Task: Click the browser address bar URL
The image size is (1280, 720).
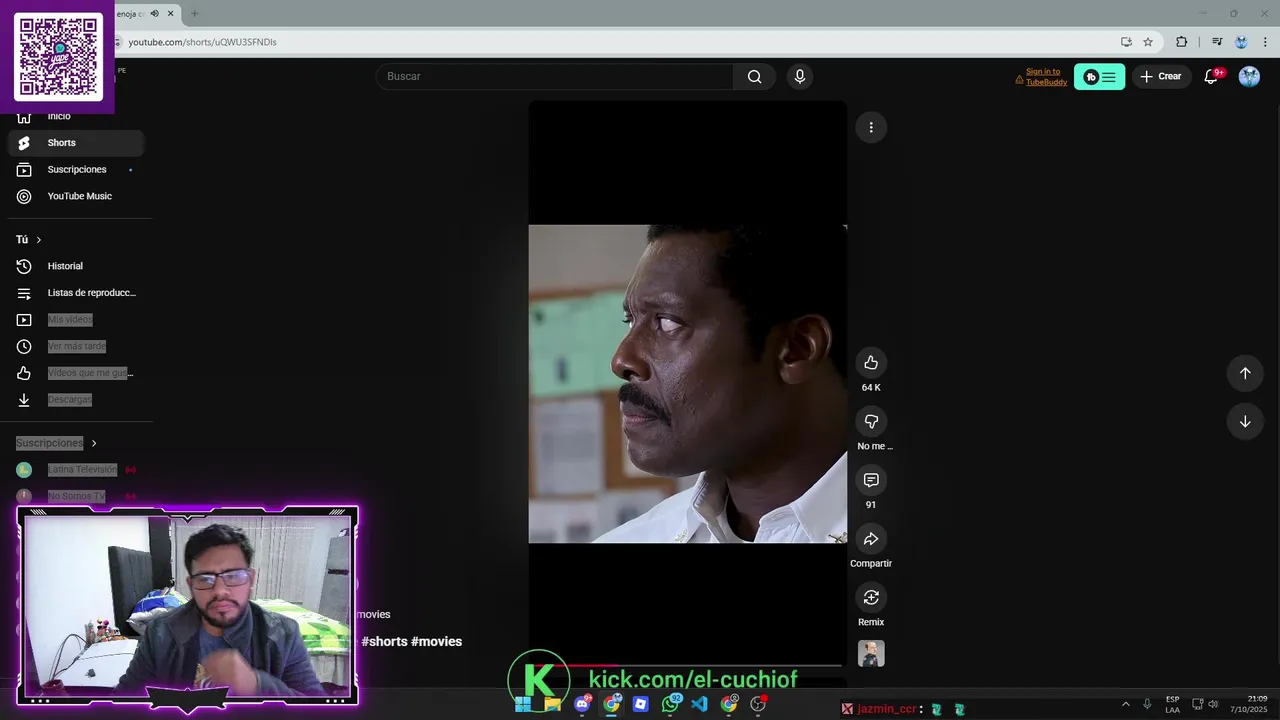Action: [x=202, y=42]
